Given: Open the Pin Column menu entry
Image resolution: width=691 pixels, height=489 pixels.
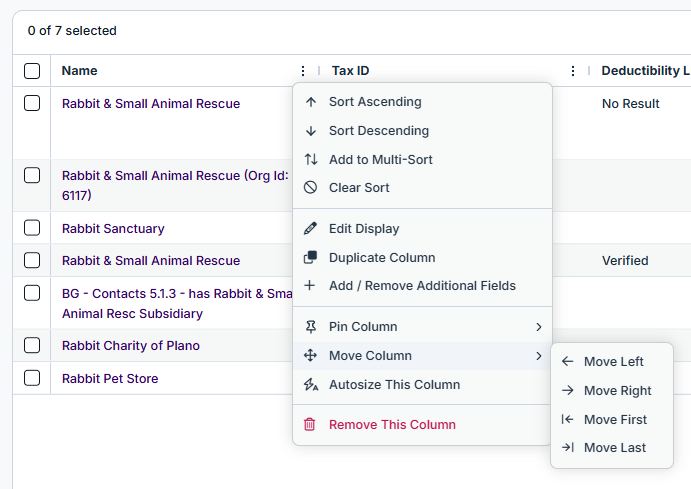Looking at the screenshot, I should 422,326.
